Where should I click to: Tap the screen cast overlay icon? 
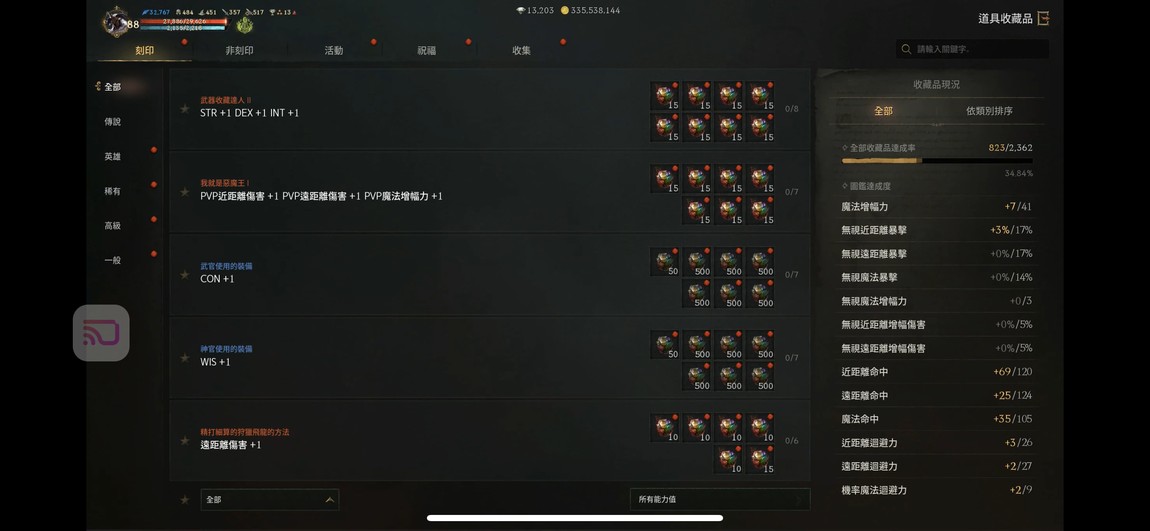[101, 333]
